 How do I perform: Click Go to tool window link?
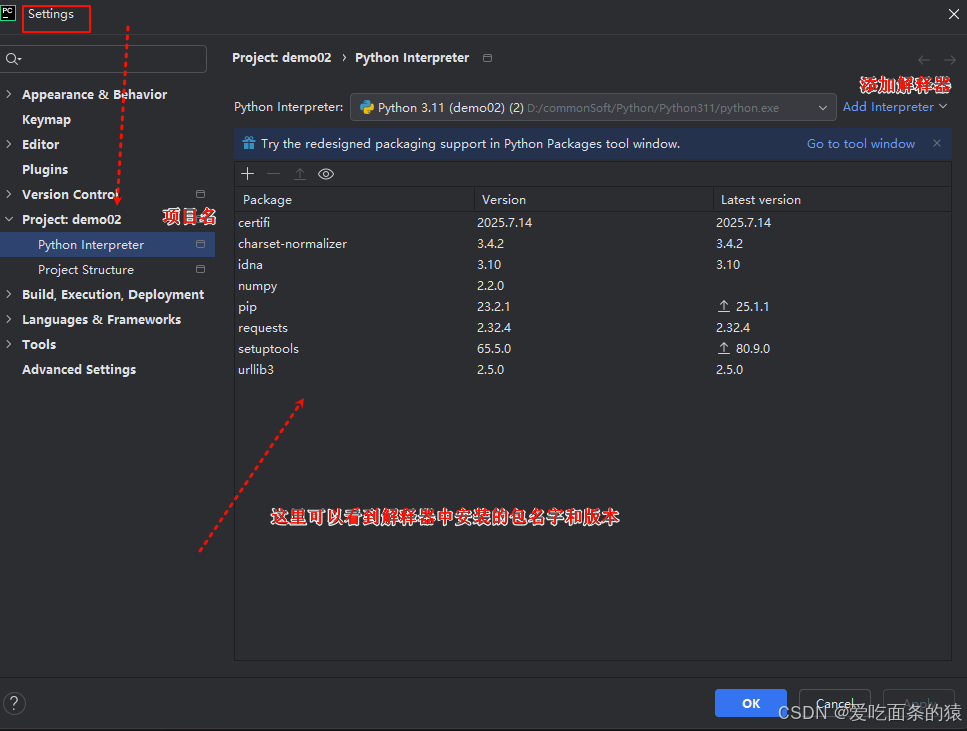pyautogui.click(x=861, y=143)
